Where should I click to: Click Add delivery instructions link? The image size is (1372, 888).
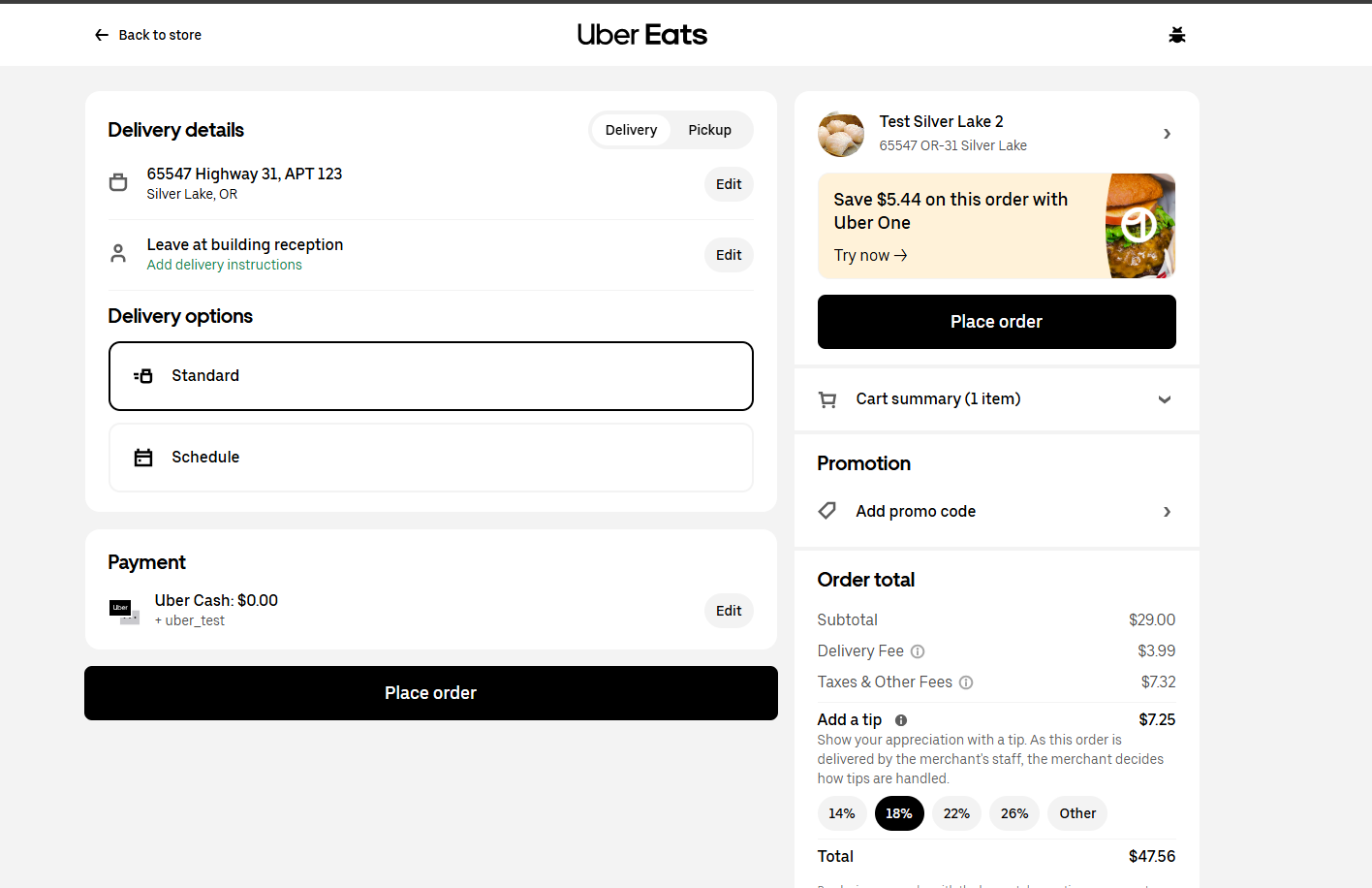pyautogui.click(x=224, y=265)
